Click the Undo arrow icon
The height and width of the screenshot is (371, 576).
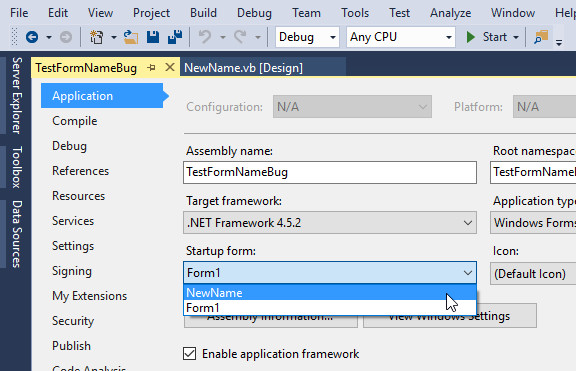click(205, 37)
